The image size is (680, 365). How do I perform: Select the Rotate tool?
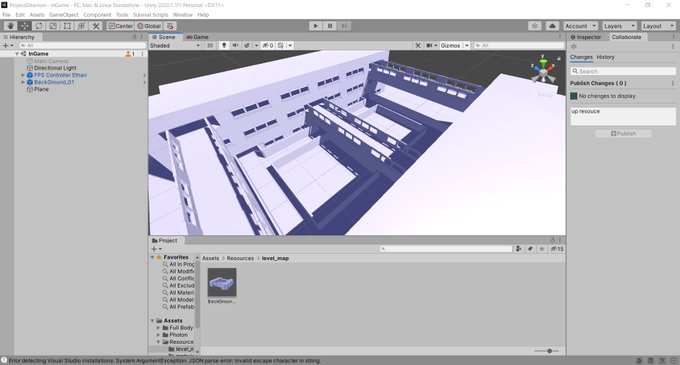(x=39, y=26)
